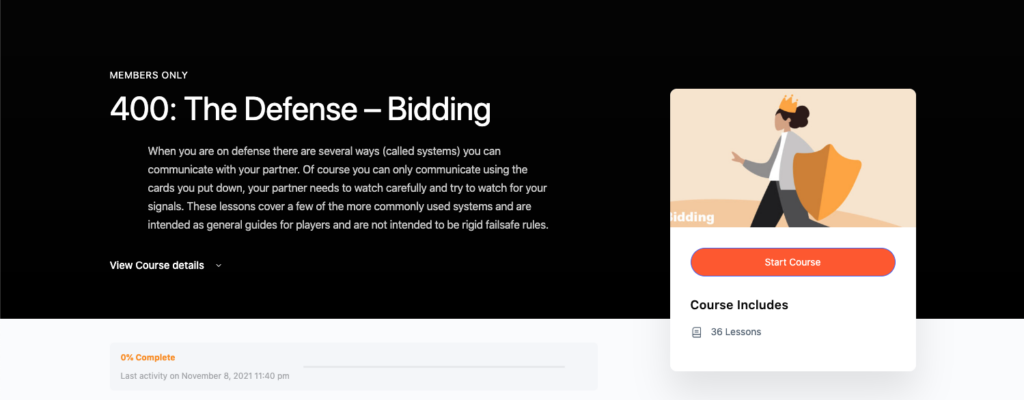
Task: Click the lessons book icon
Action: coord(696,332)
